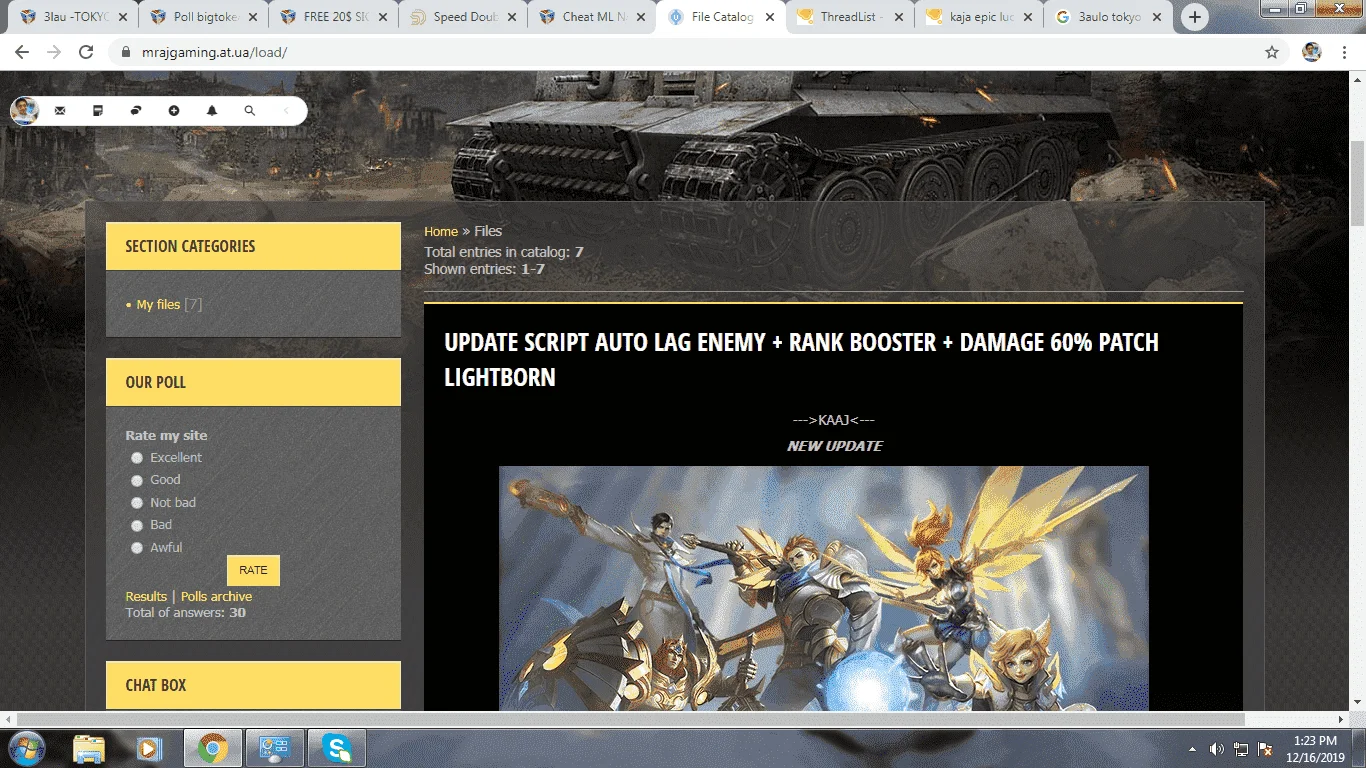Click the plus icon in the site toolbar
Image resolution: width=1366 pixels, height=768 pixels.
[174, 111]
